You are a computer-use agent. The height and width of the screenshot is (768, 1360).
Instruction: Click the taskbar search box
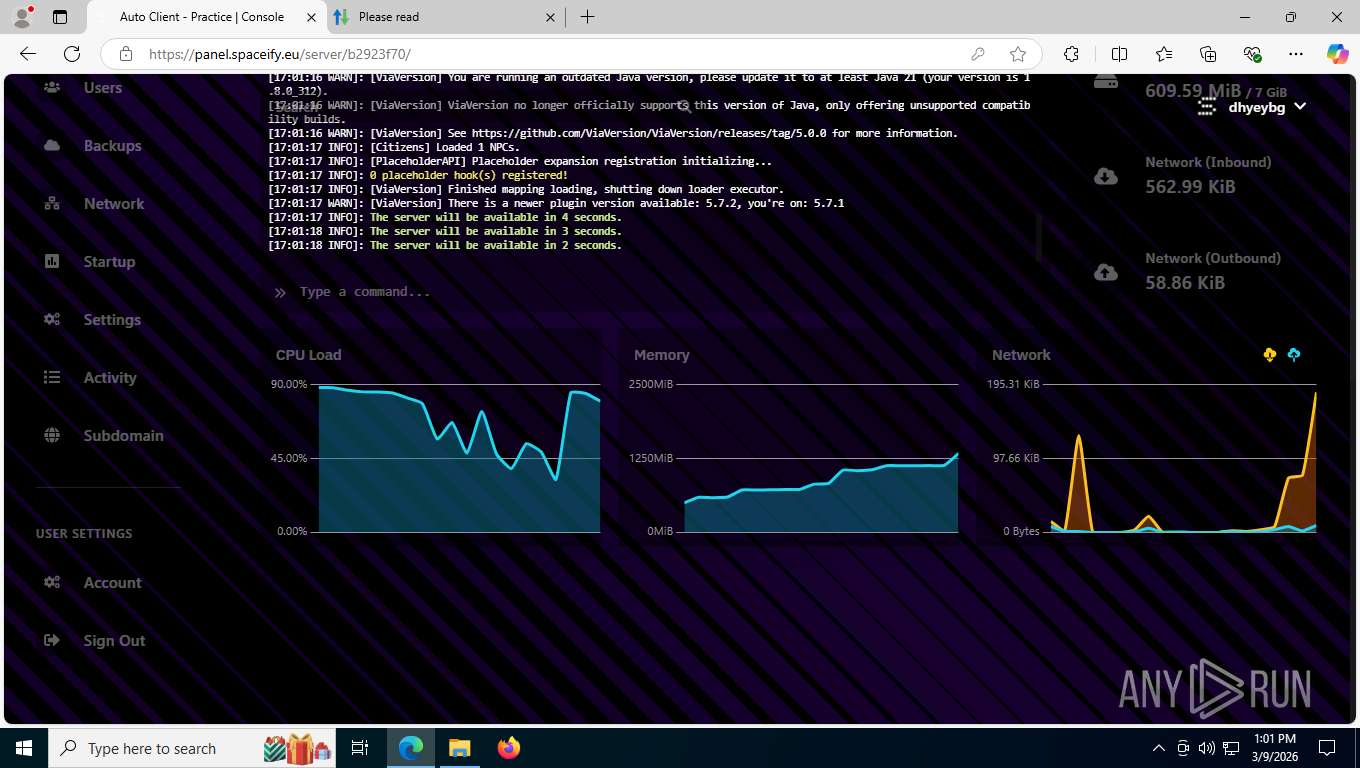[x=194, y=748]
